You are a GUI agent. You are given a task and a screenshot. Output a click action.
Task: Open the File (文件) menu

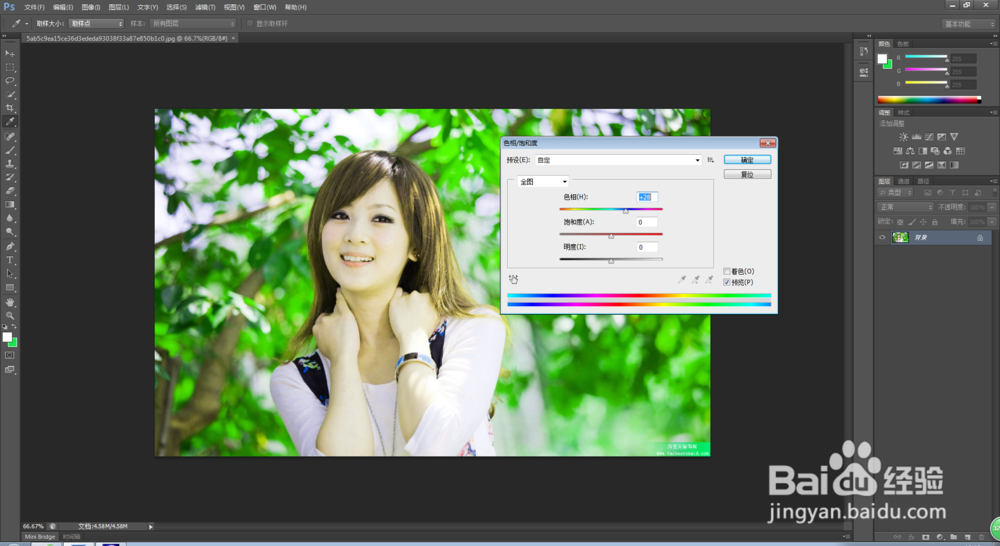pos(34,7)
